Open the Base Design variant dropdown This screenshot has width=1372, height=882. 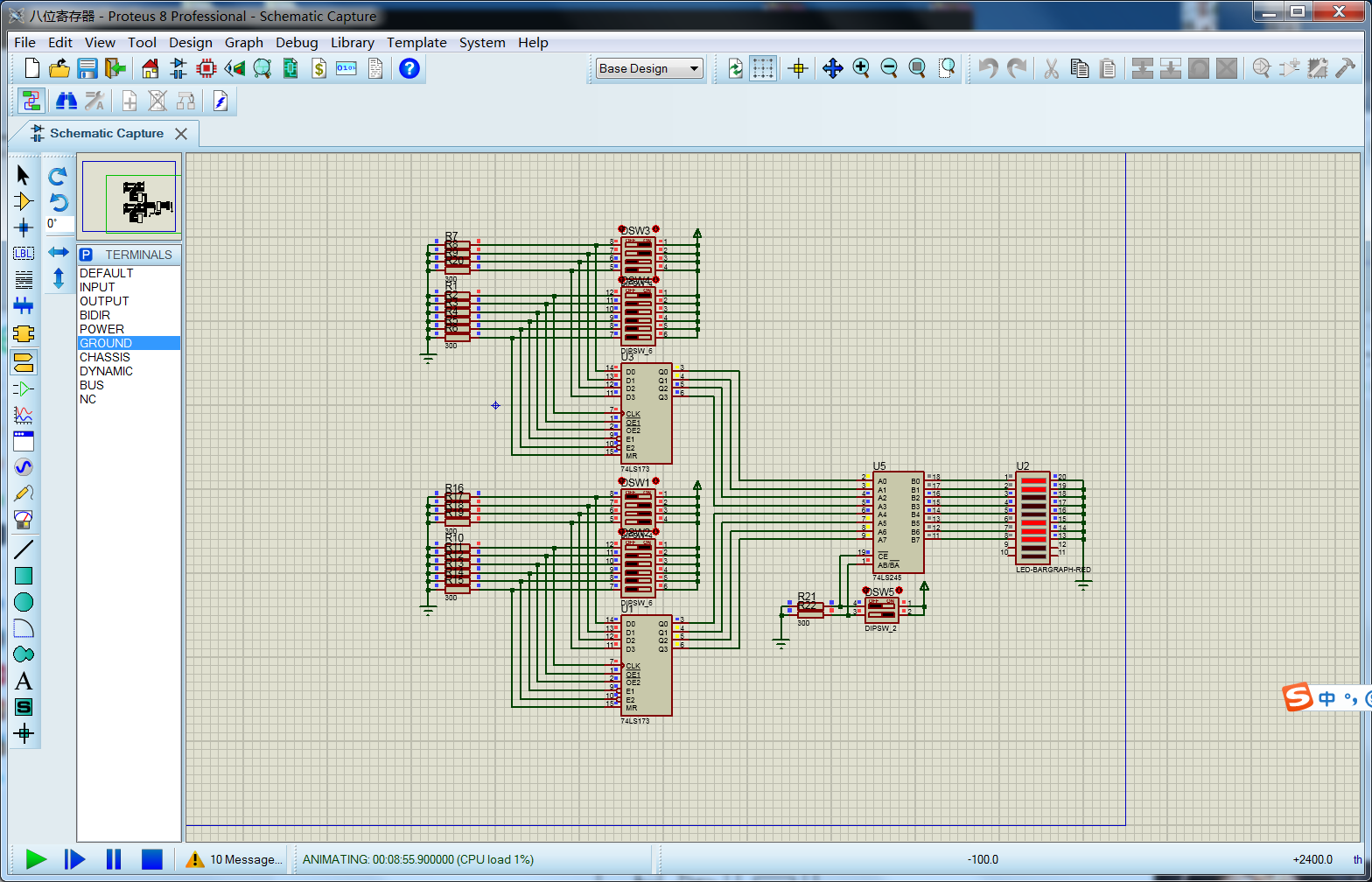pos(649,68)
